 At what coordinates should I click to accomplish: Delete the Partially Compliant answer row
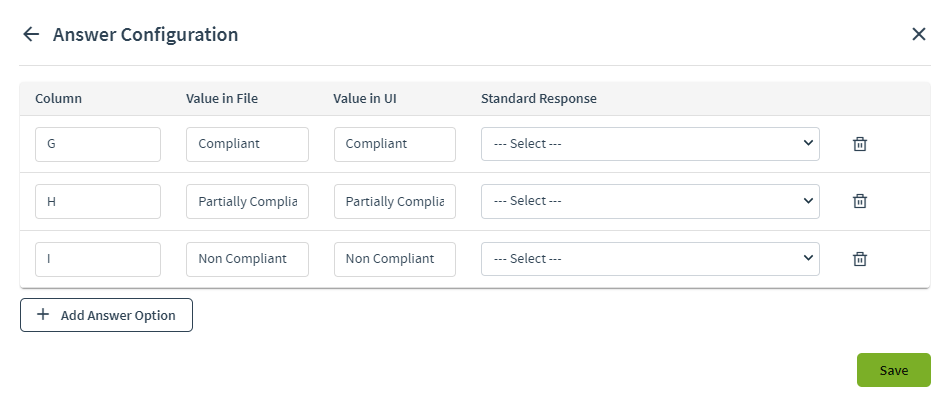pos(860,201)
